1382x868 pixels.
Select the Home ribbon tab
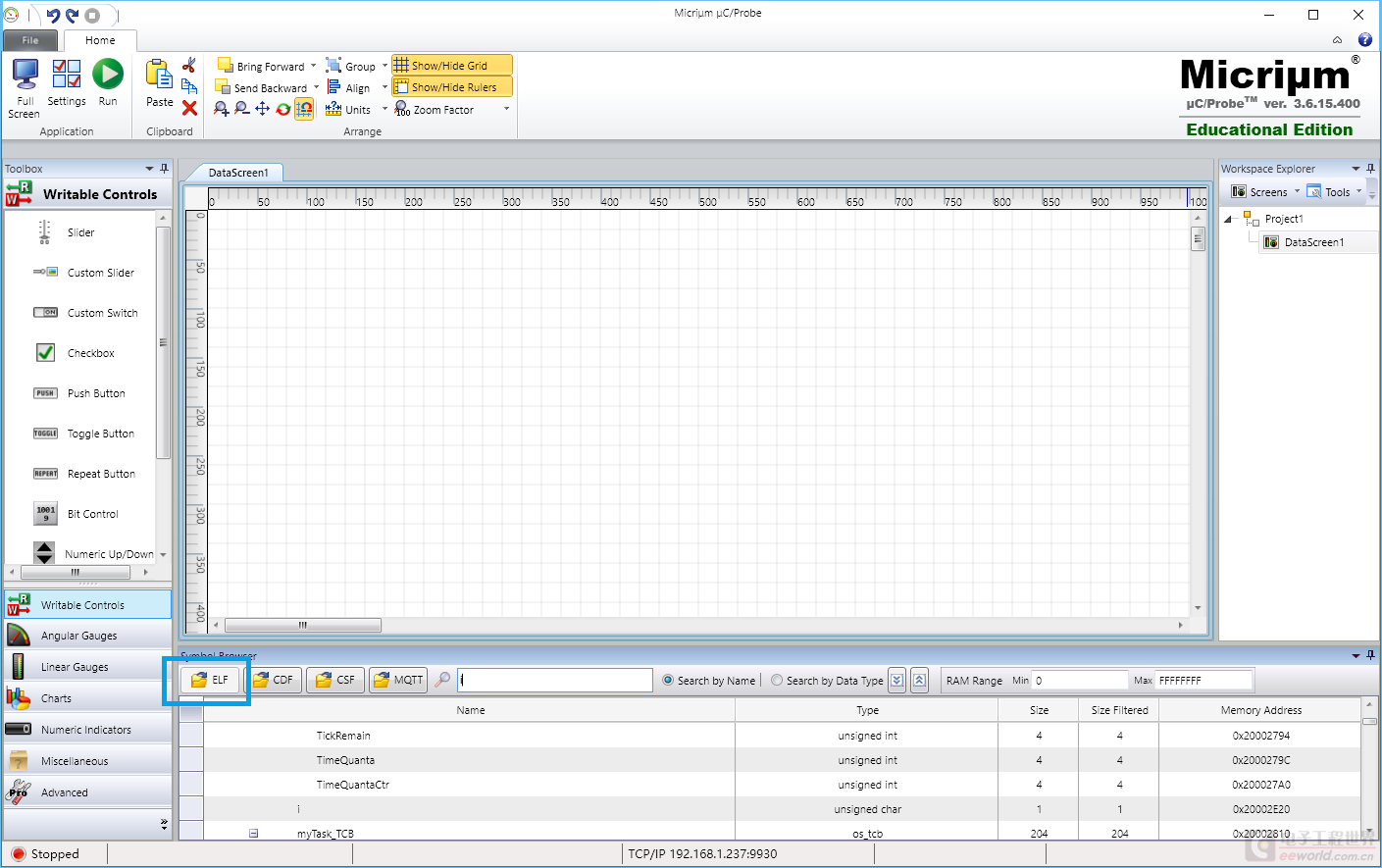pyautogui.click(x=100, y=40)
